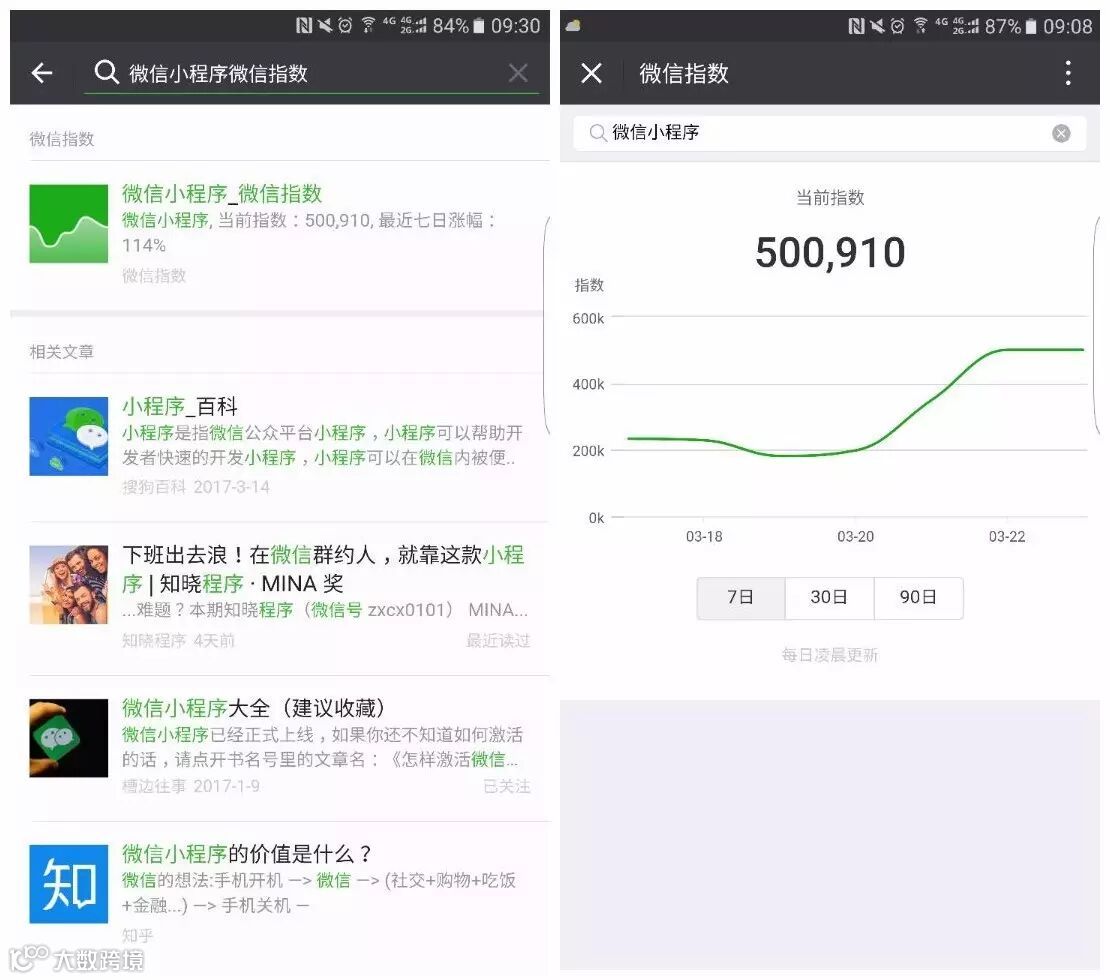Tap the Wi-Fi icon in left status bar
1110x980 pixels.
coord(368,26)
